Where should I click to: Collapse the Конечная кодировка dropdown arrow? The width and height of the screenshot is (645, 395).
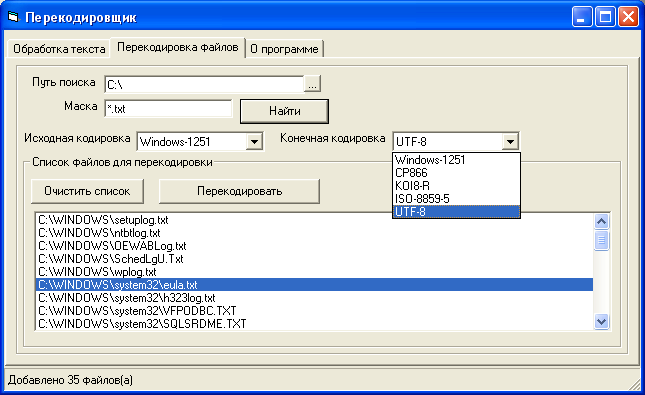click(x=510, y=142)
